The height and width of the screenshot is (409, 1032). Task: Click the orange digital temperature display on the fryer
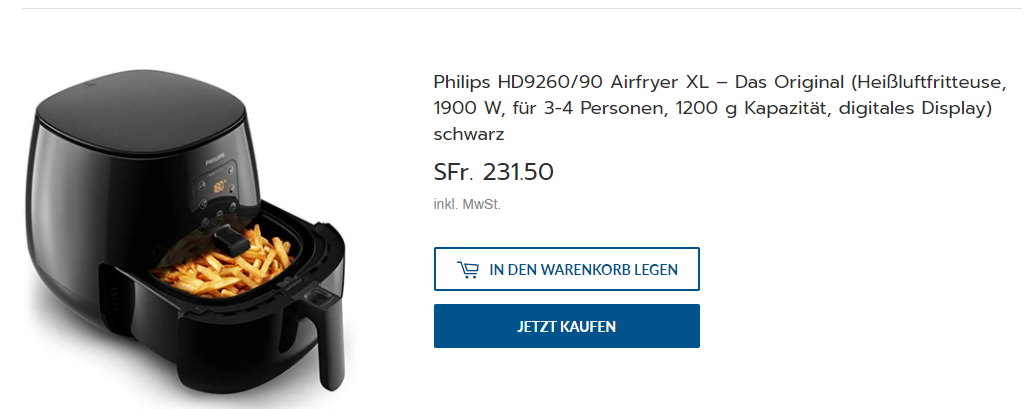coord(219,186)
